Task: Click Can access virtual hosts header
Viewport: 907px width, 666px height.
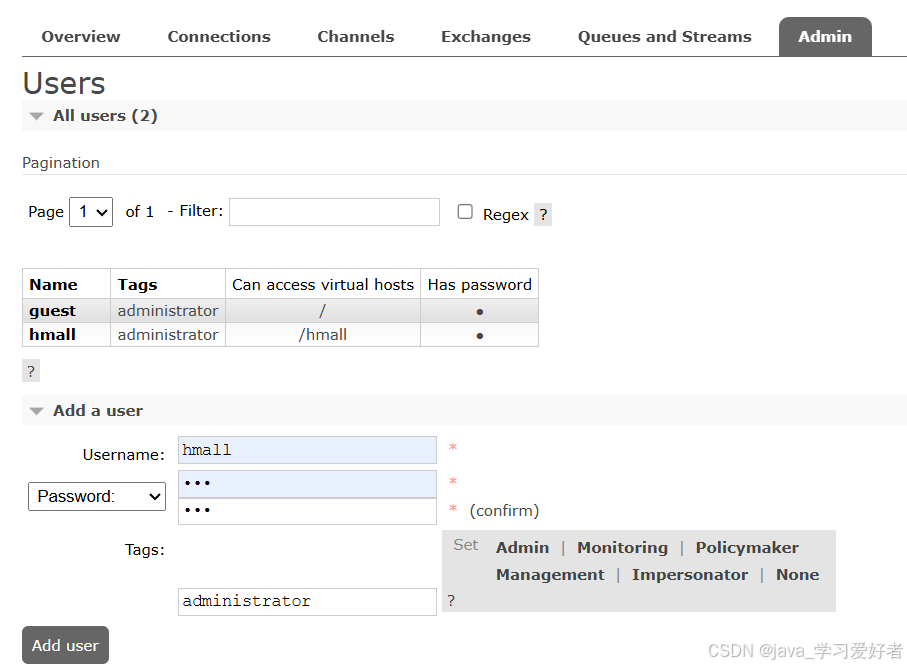Action: point(323,285)
